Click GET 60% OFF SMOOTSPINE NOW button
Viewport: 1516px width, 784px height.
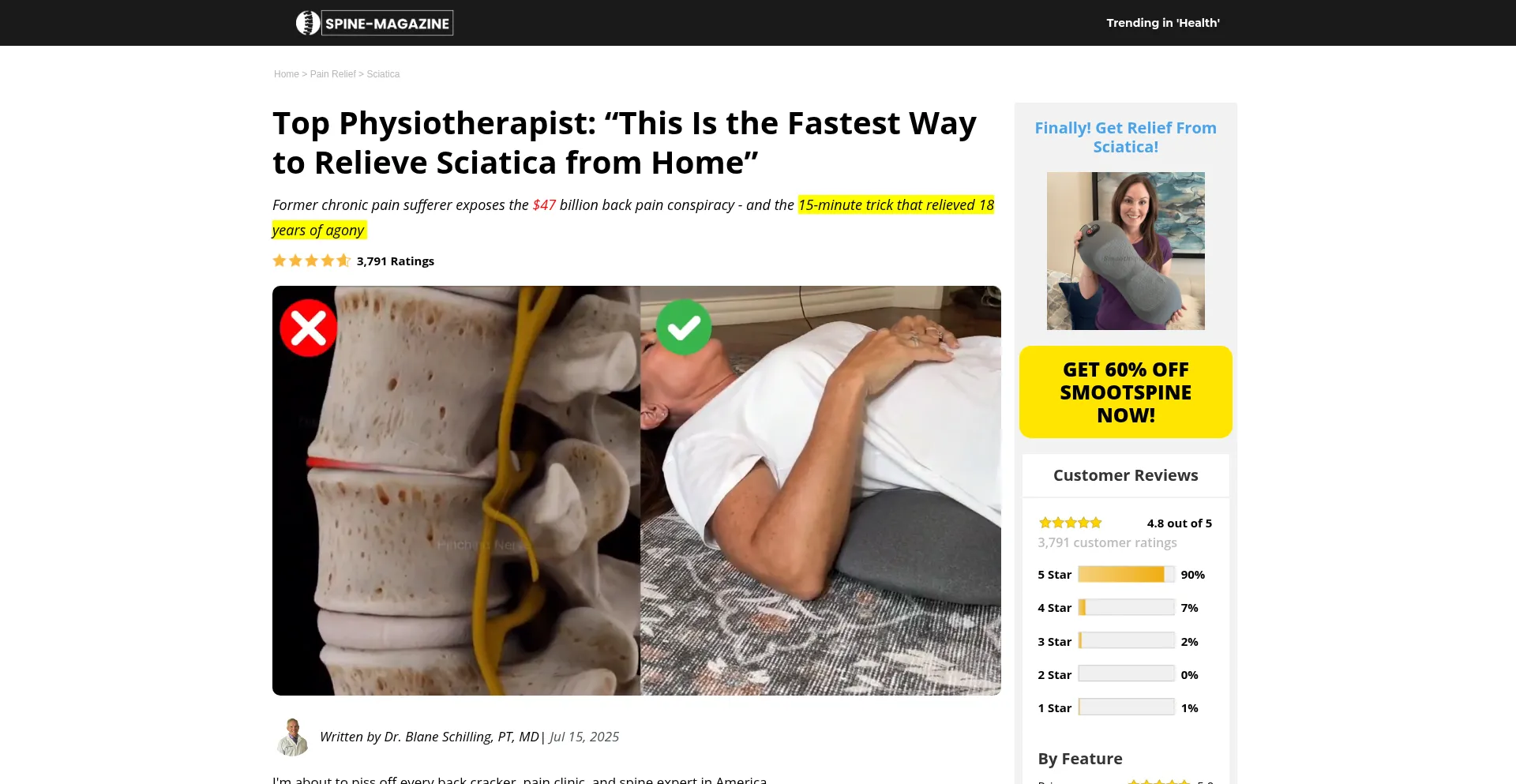(1125, 392)
